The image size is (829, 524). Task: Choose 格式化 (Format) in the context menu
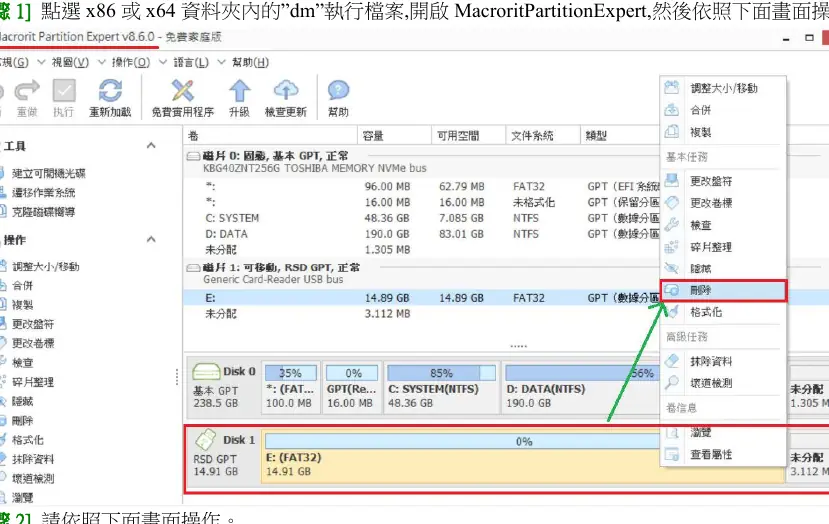[x=723, y=312]
